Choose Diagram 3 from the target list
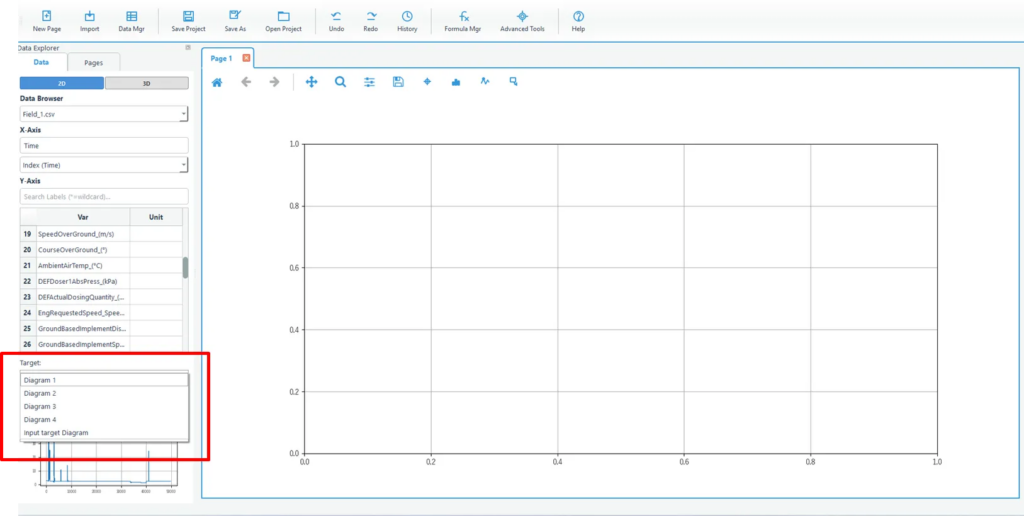Image resolution: width=1024 pixels, height=516 pixels. 104,407
